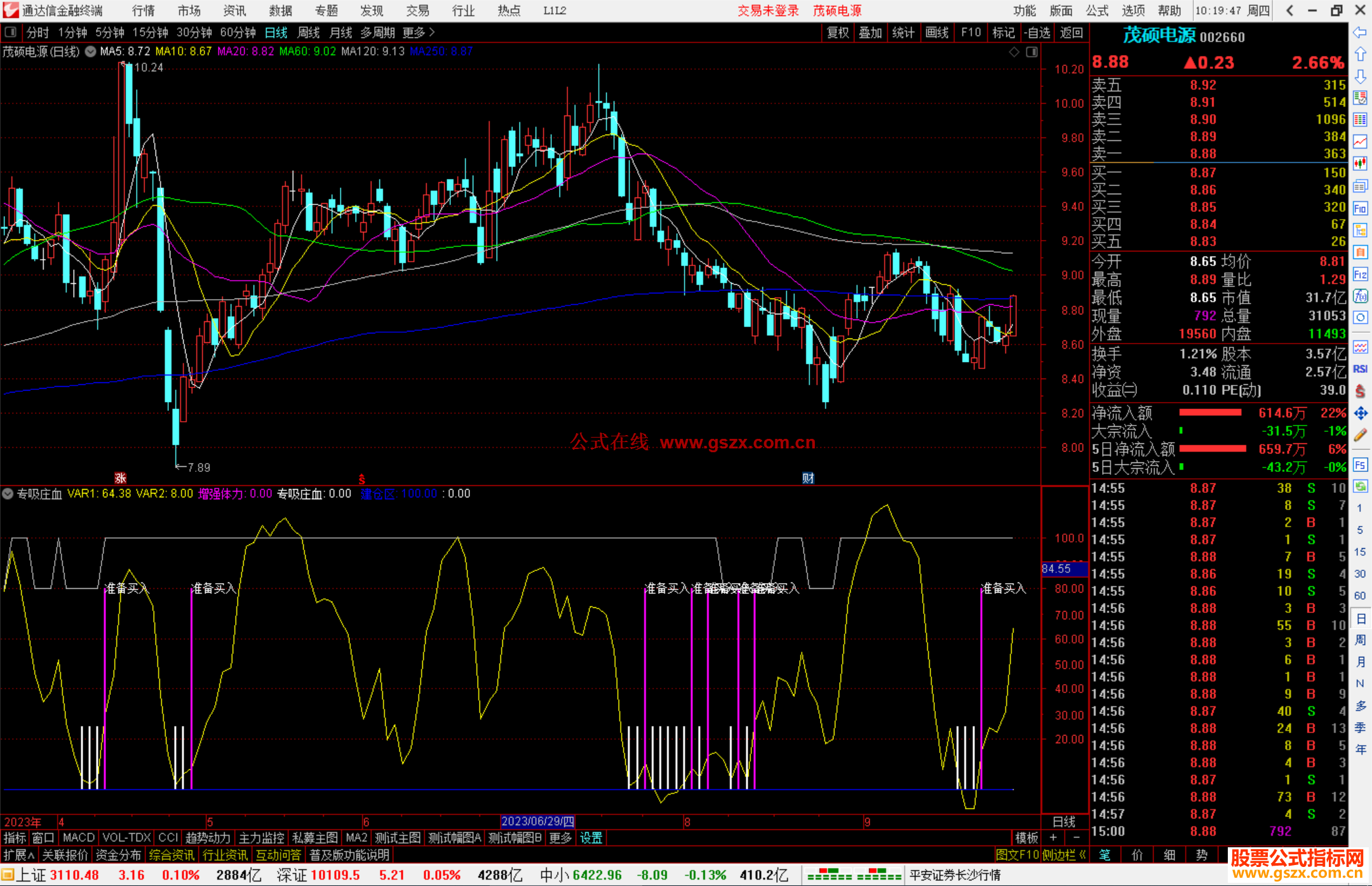
Task: Toggle the MA indicator circle next to 茂硕电源(日线)
Action: click(91, 51)
